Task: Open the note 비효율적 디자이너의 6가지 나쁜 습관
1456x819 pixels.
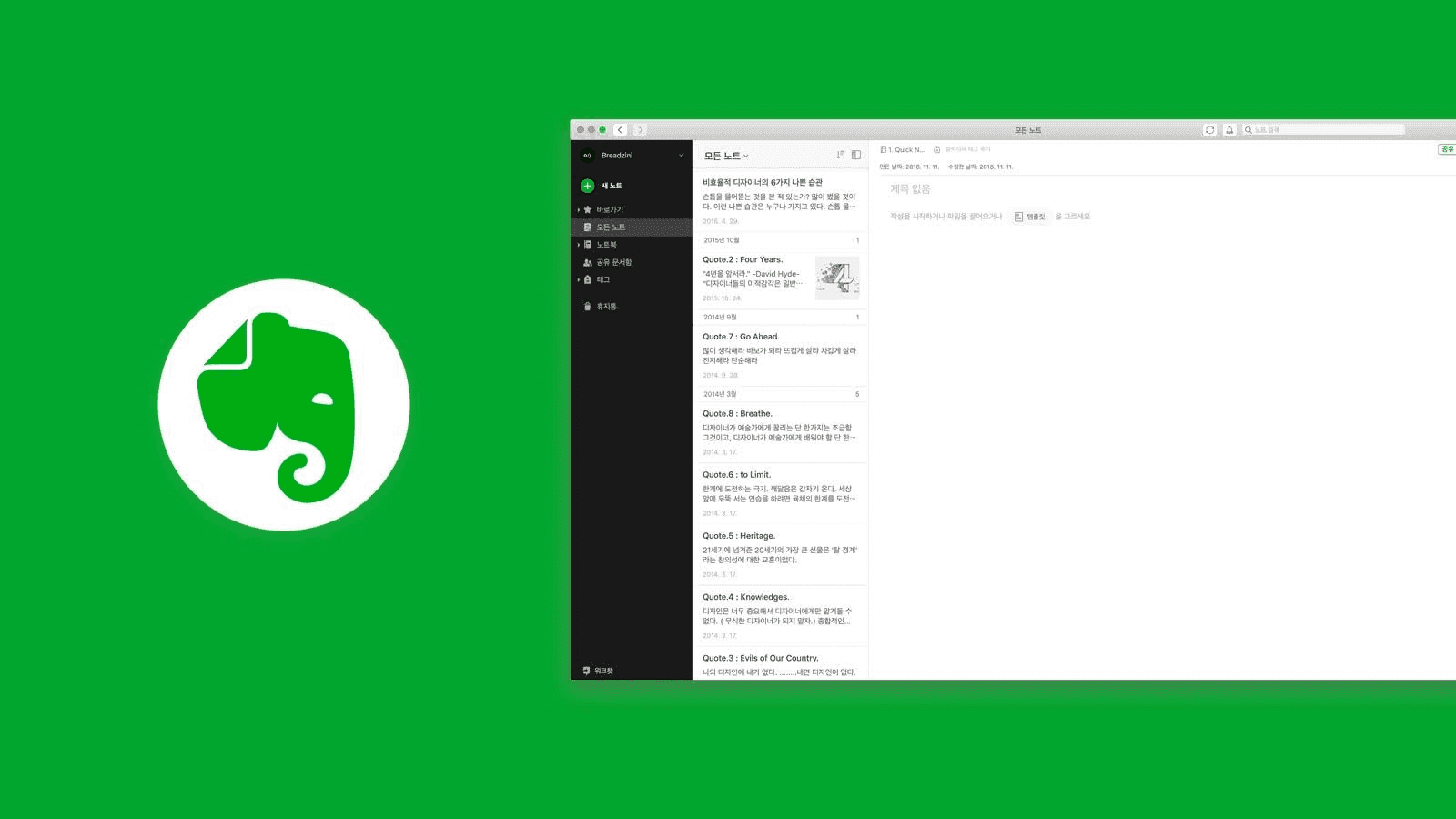Action: click(x=780, y=201)
